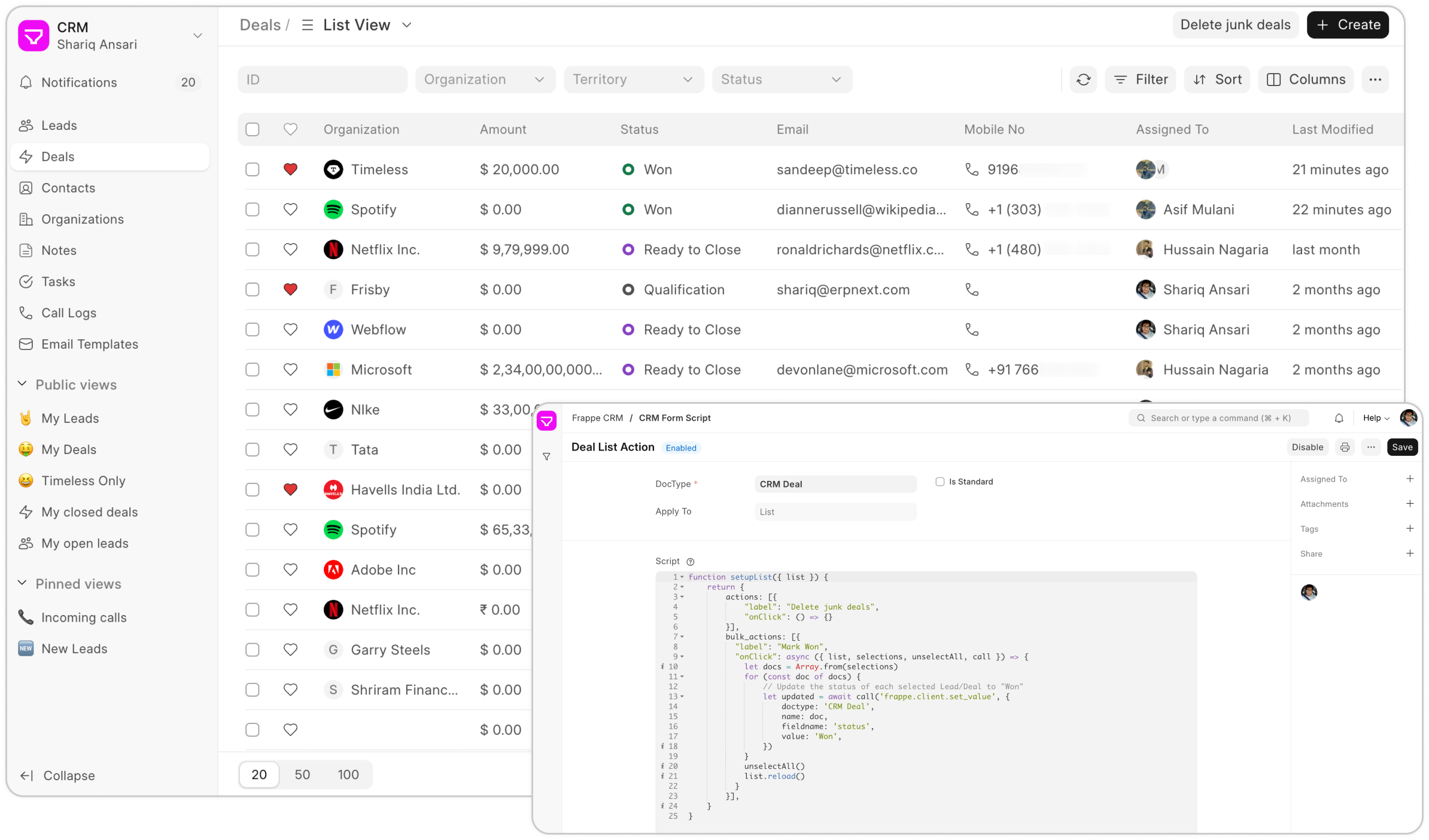Open the Columns settings
1429x840 pixels.
click(1306, 79)
